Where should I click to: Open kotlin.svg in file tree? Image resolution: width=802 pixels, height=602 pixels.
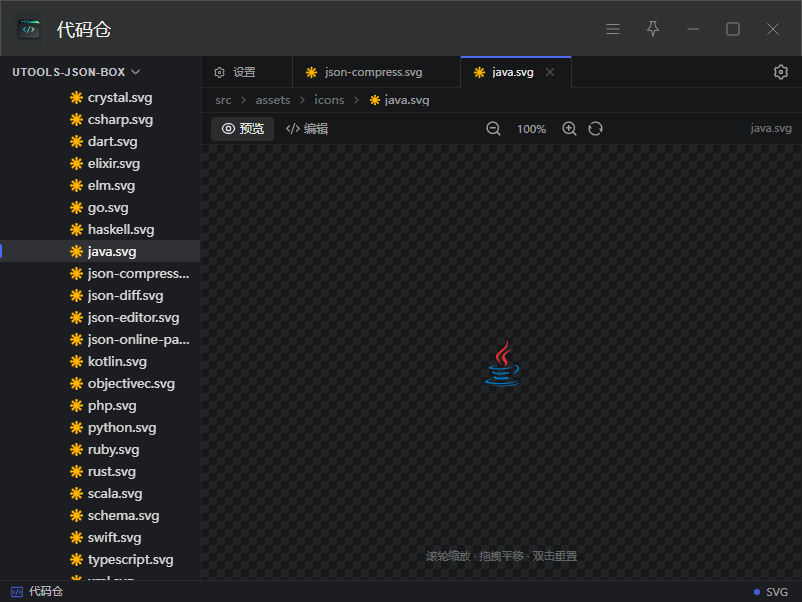tap(100, 362)
